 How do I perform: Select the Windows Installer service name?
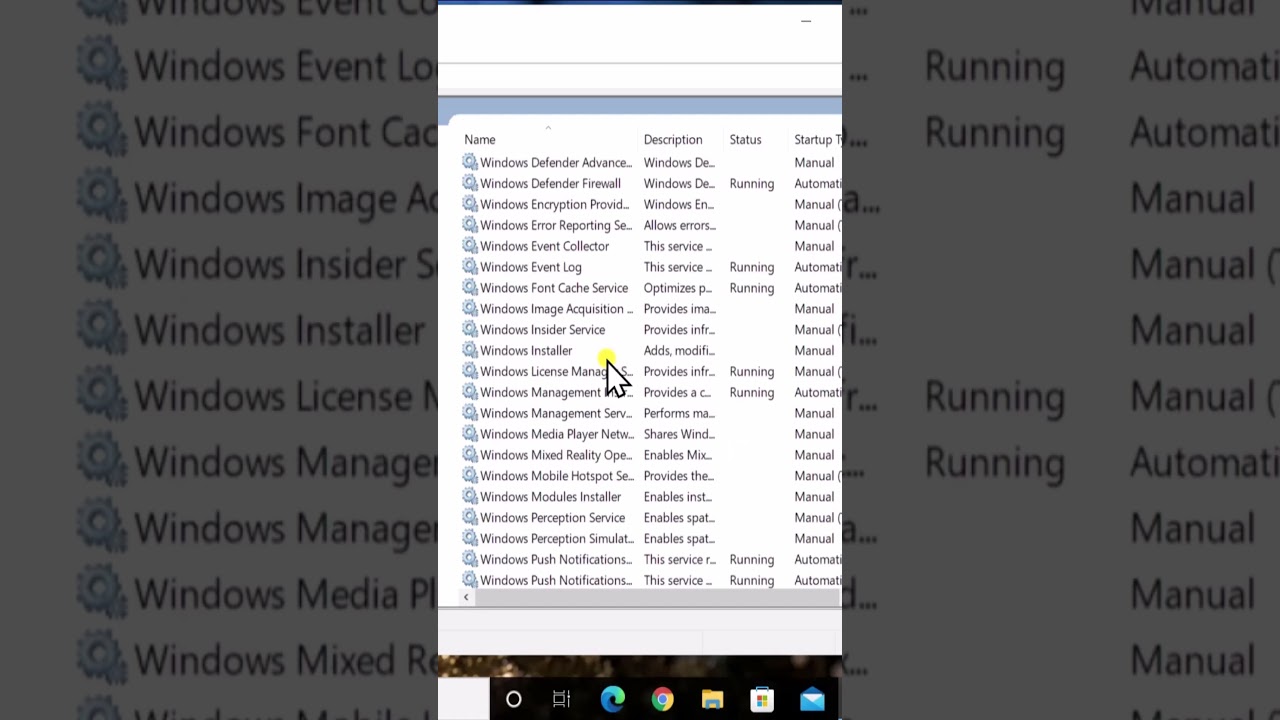pos(526,351)
